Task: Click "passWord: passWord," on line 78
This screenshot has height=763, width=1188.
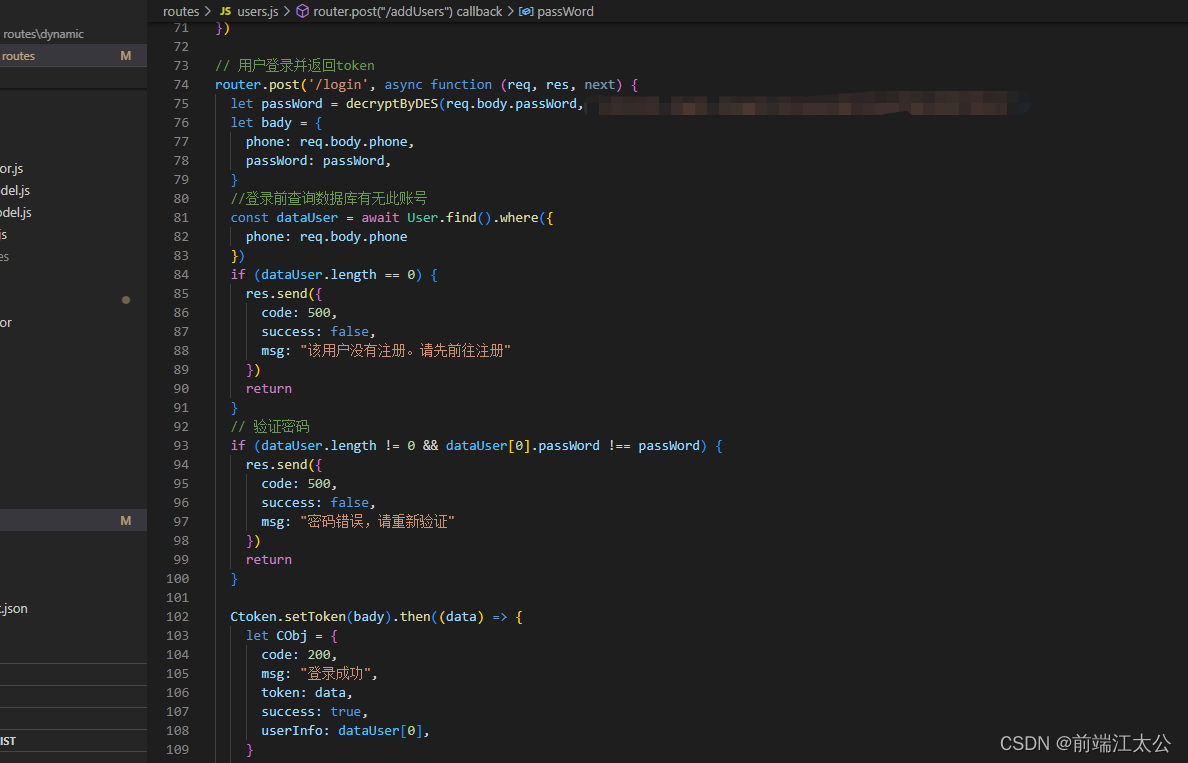Action: coord(318,161)
